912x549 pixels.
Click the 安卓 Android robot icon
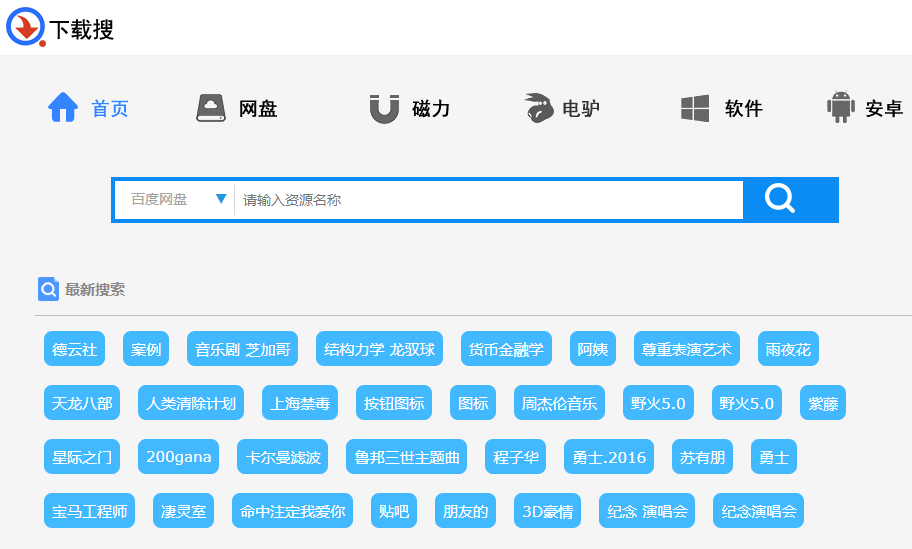[x=841, y=108]
